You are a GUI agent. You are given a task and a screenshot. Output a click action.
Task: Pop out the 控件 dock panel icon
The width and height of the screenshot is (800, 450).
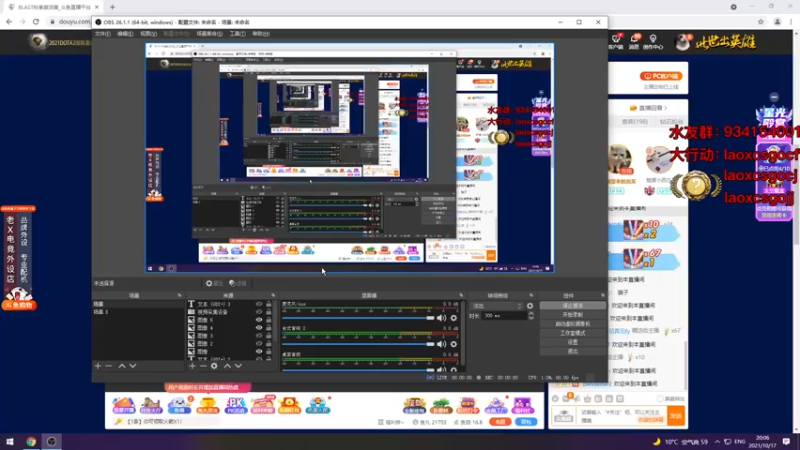point(603,295)
